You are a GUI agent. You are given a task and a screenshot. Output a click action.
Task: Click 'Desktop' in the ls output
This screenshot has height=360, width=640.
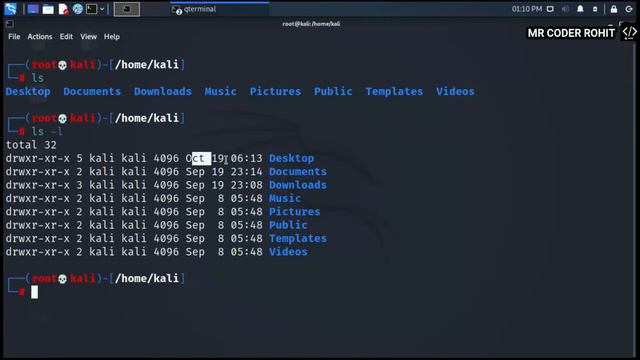click(28, 91)
